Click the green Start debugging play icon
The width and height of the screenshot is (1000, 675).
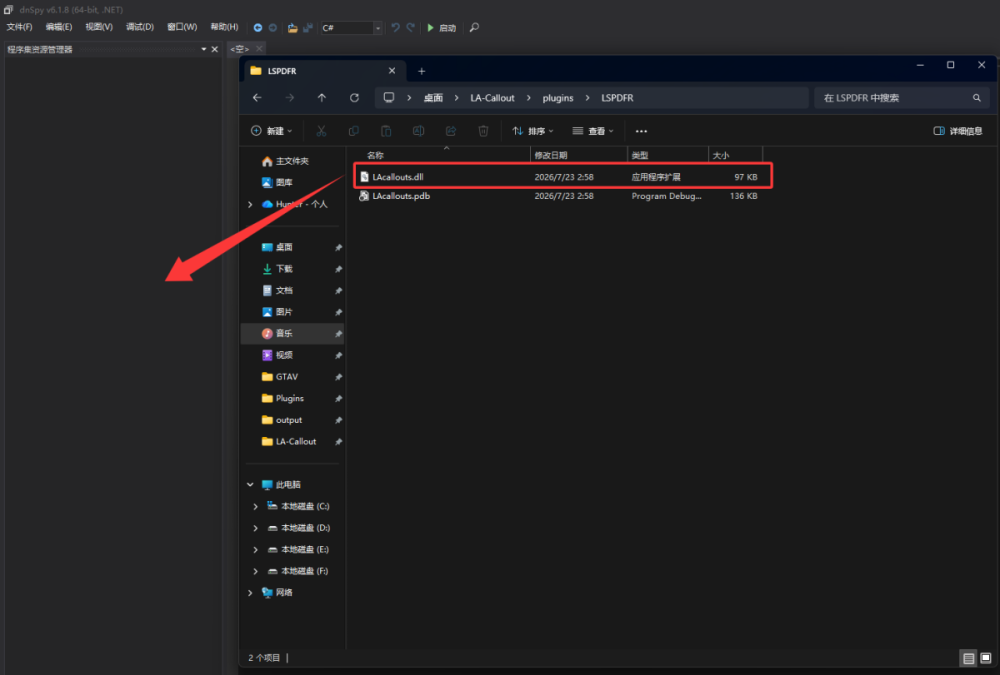[430, 27]
